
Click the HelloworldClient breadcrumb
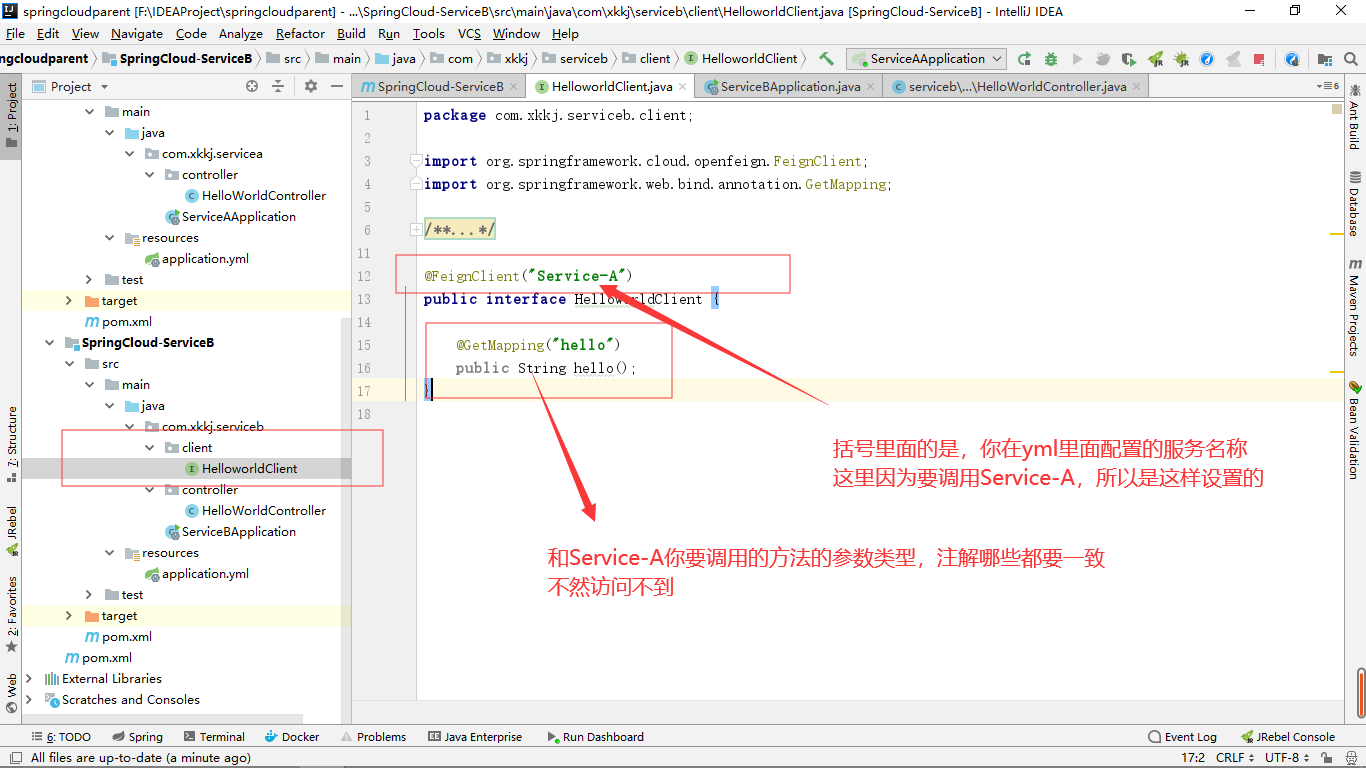741,59
